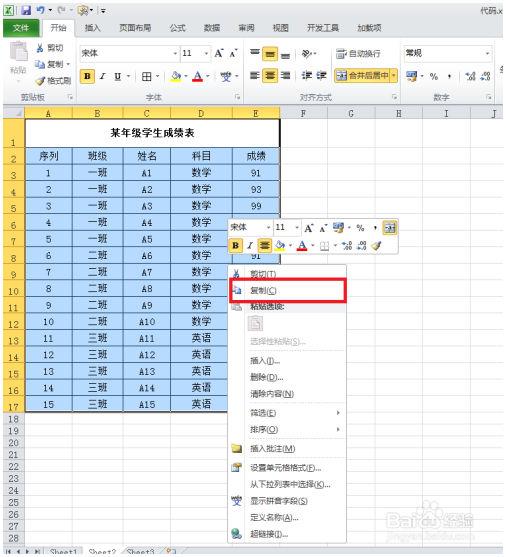506x557 pixels.
Task: Click the Save icon in quick access toolbar
Action: tap(26, 10)
